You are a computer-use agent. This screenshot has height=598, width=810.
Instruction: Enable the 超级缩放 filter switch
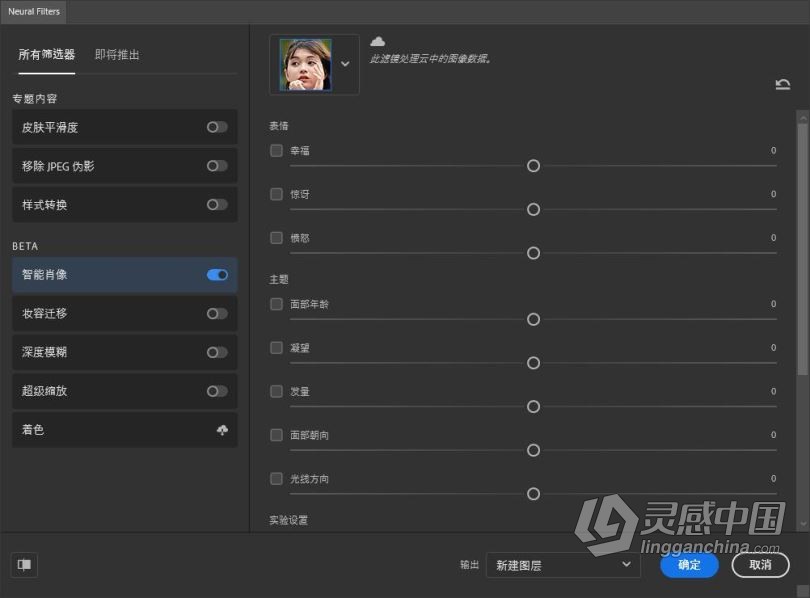[x=217, y=391]
